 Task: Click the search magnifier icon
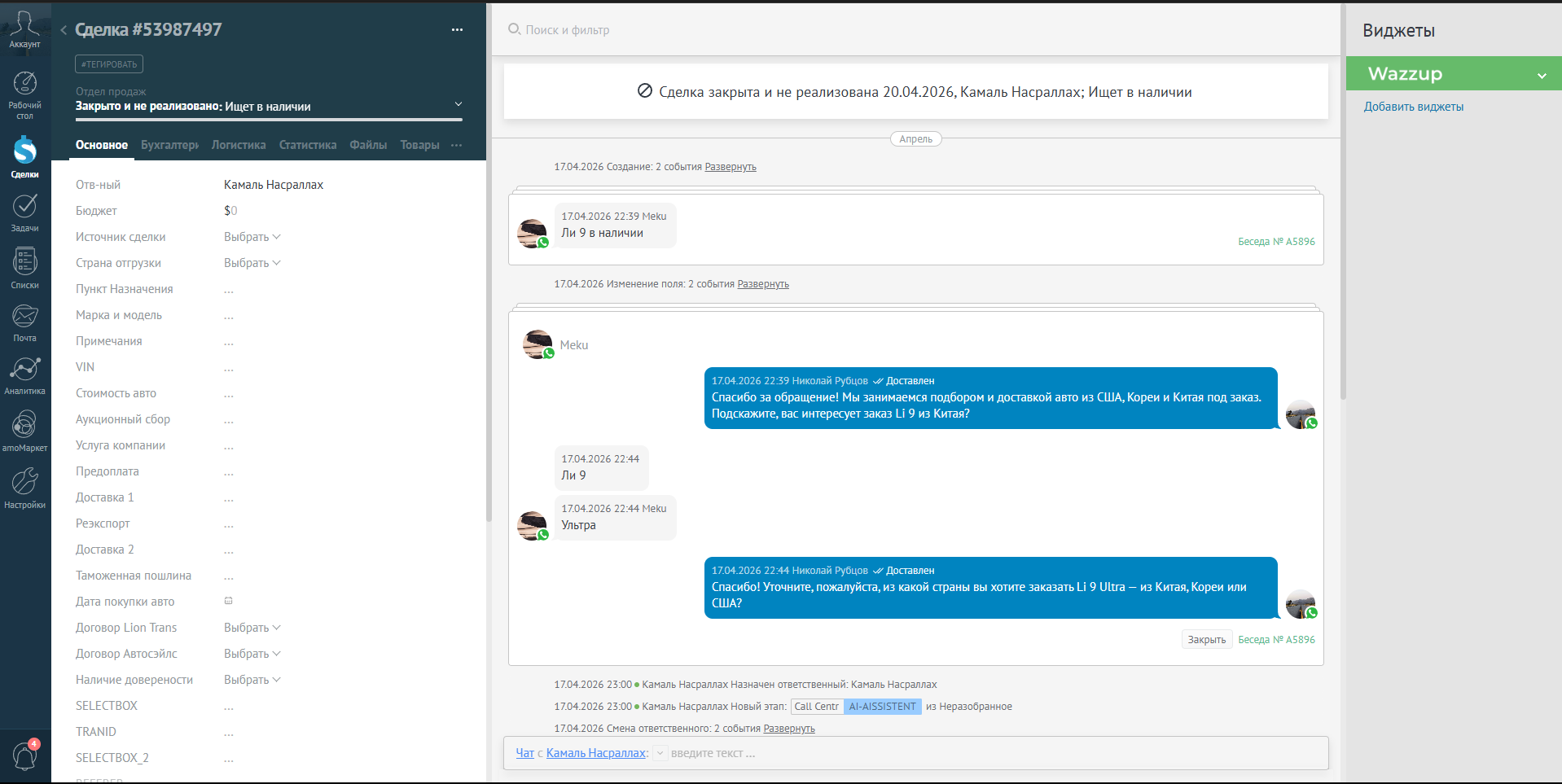click(x=514, y=29)
